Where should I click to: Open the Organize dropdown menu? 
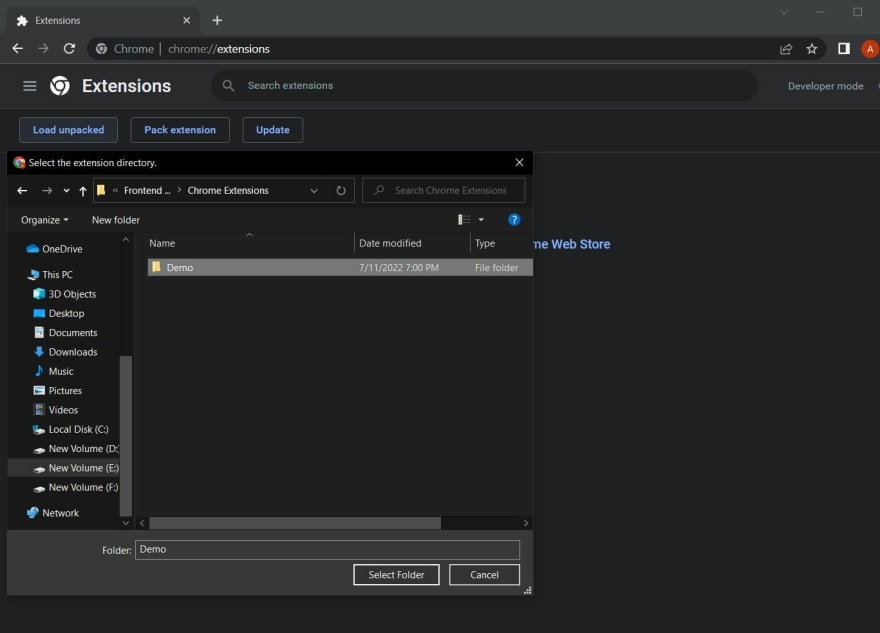[45, 220]
